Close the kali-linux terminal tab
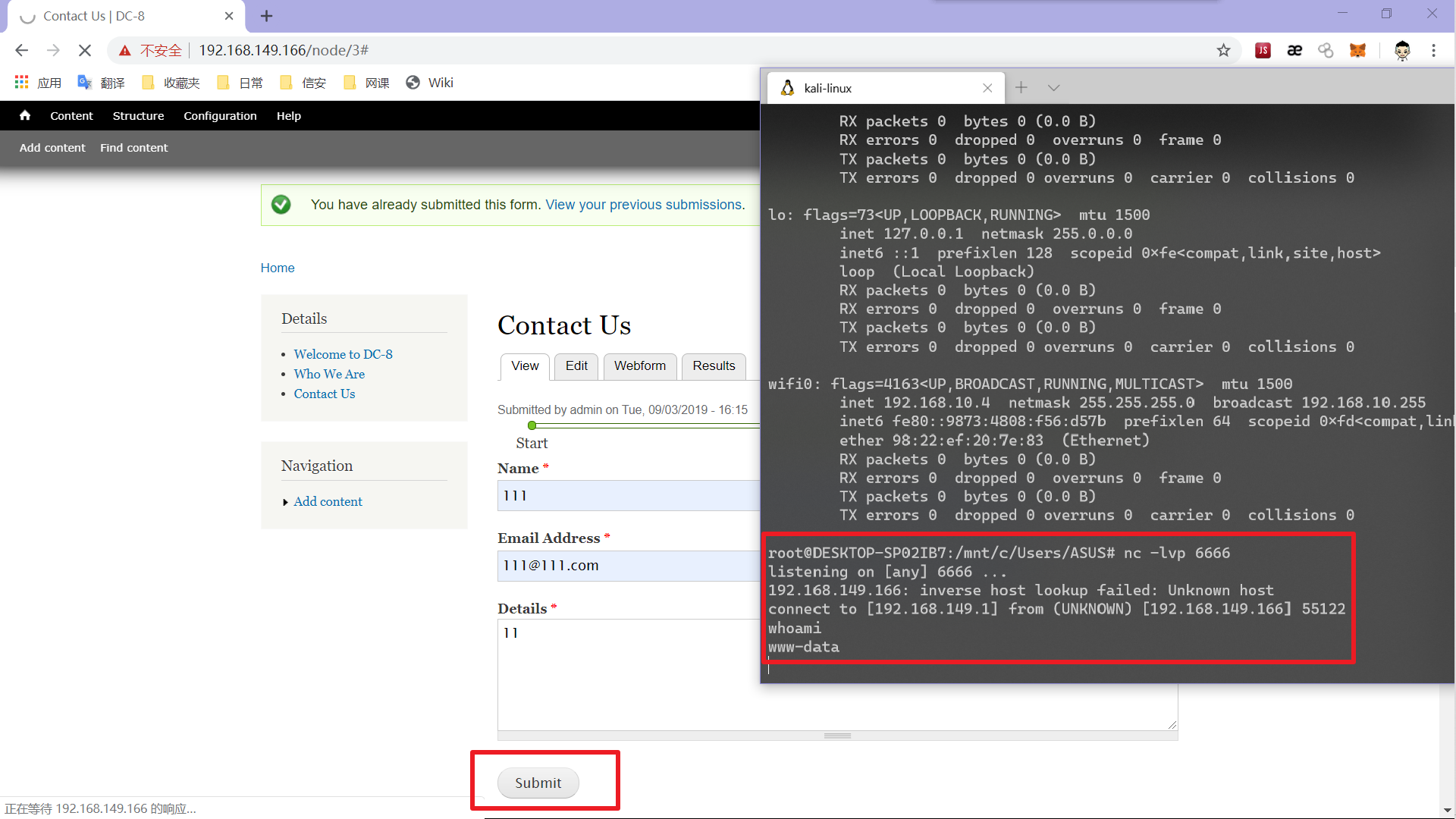The height and width of the screenshot is (819, 1456). 987,88
